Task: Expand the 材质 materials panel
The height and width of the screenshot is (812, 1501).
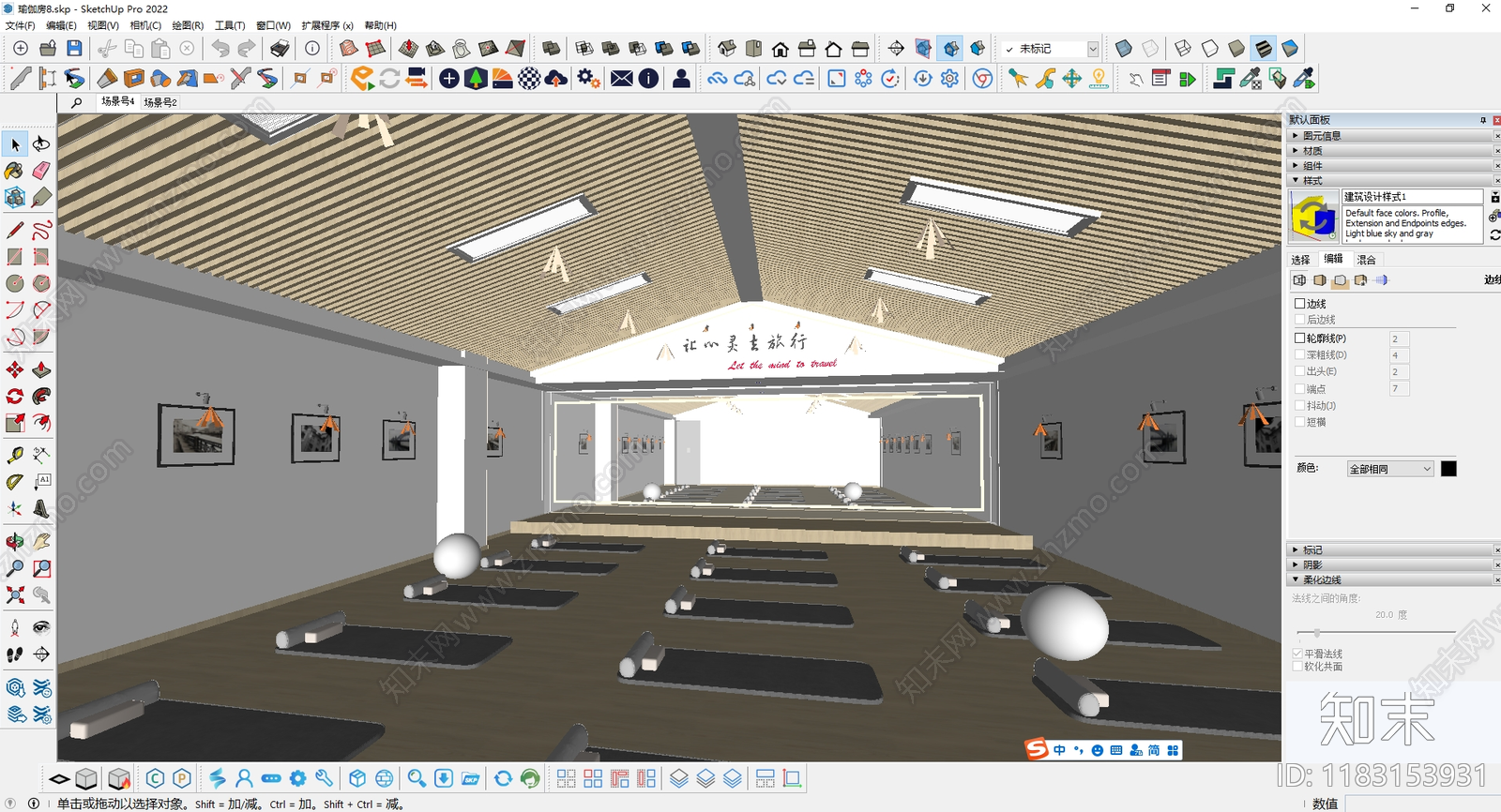Action: pyautogui.click(x=1392, y=151)
